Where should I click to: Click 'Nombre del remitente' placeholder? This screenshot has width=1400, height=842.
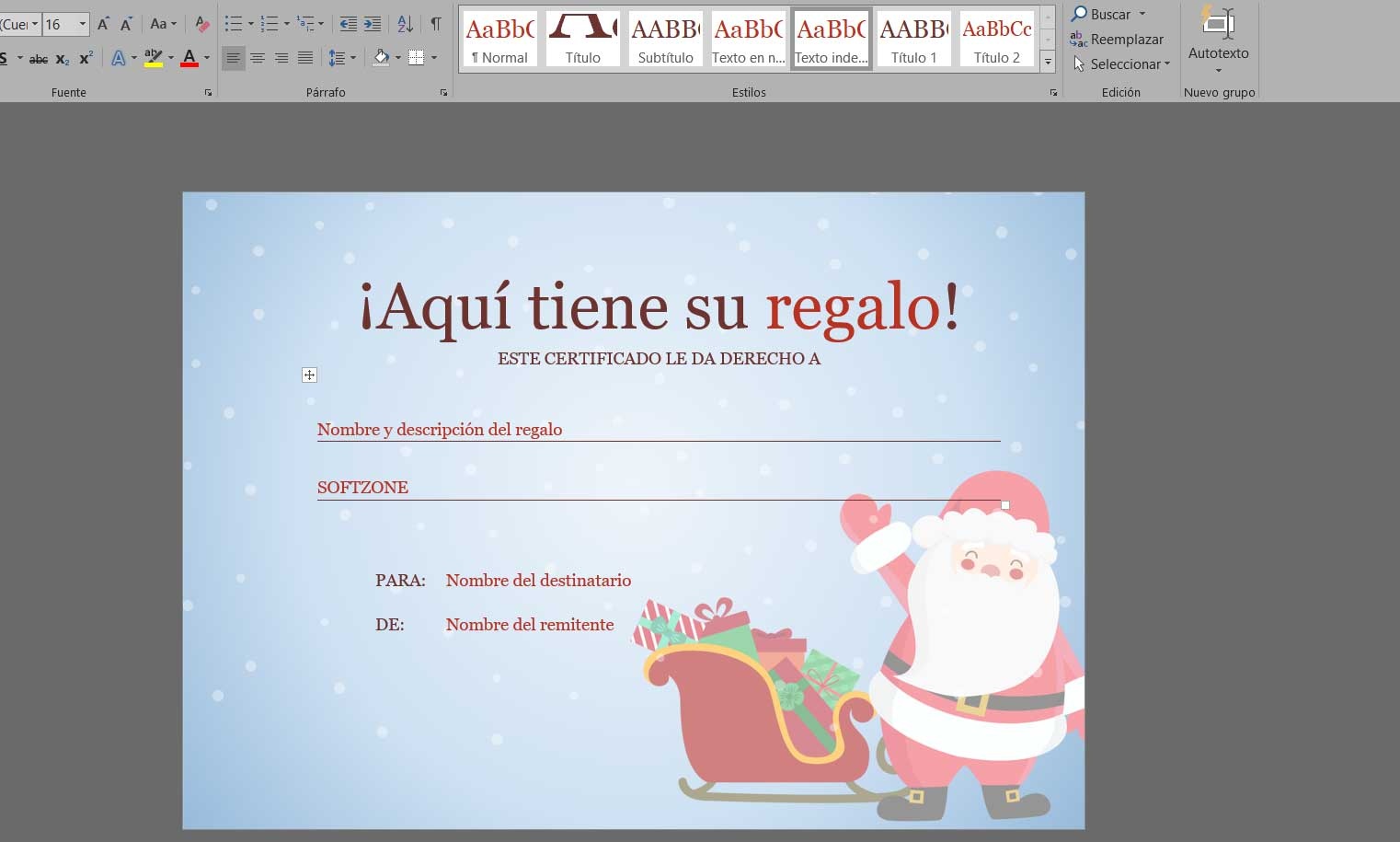pos(530,625)
